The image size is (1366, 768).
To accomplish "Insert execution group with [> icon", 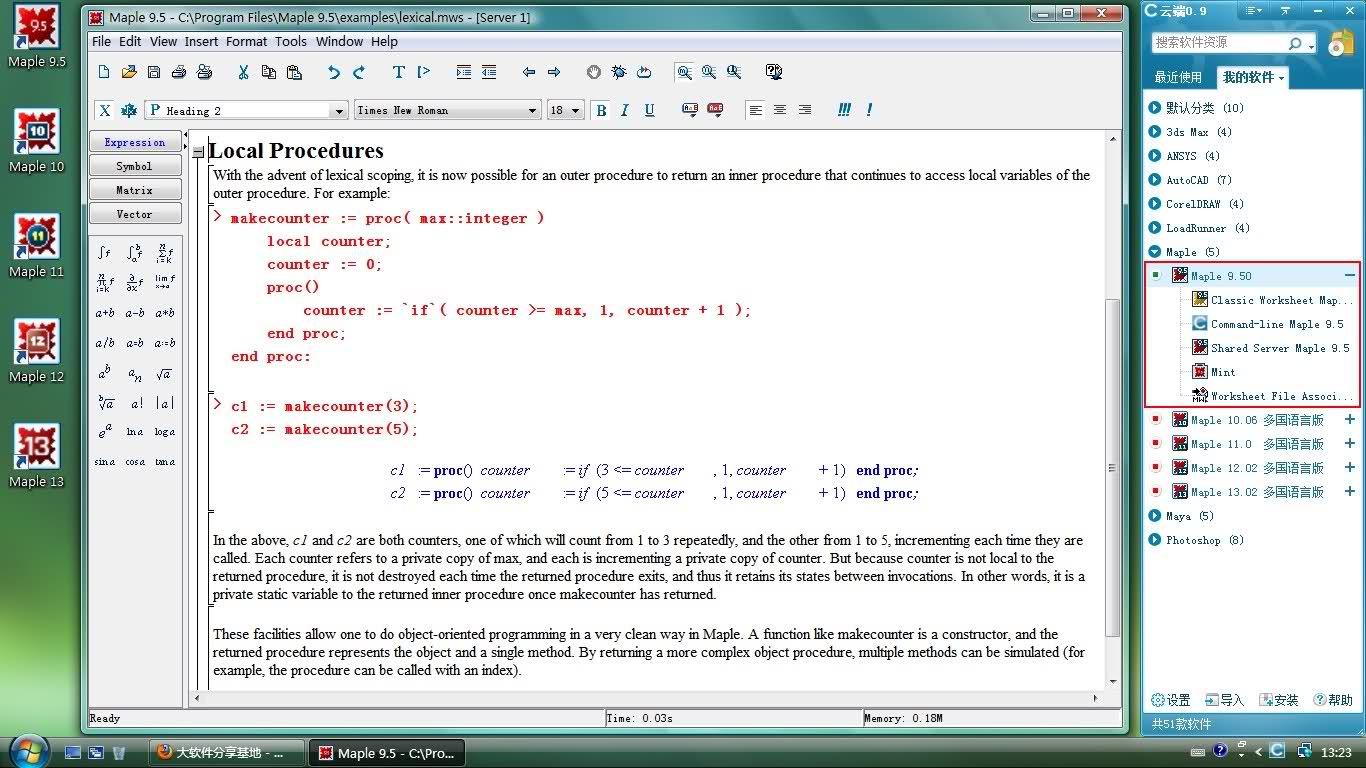I will 423,72.
